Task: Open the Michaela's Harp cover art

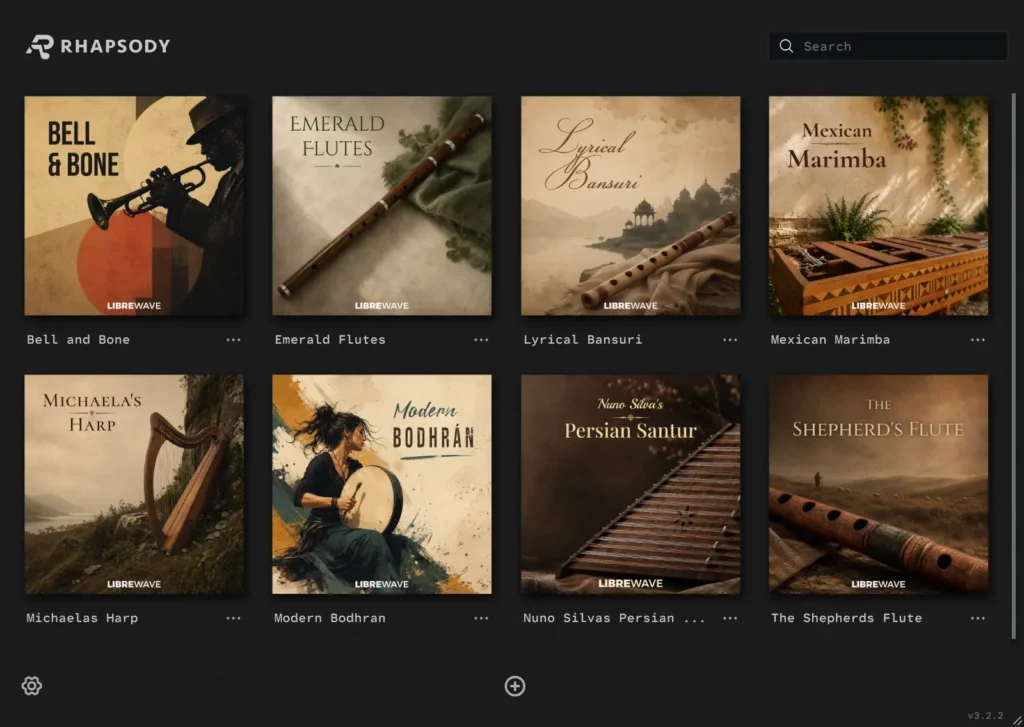Action: (134, 484)
